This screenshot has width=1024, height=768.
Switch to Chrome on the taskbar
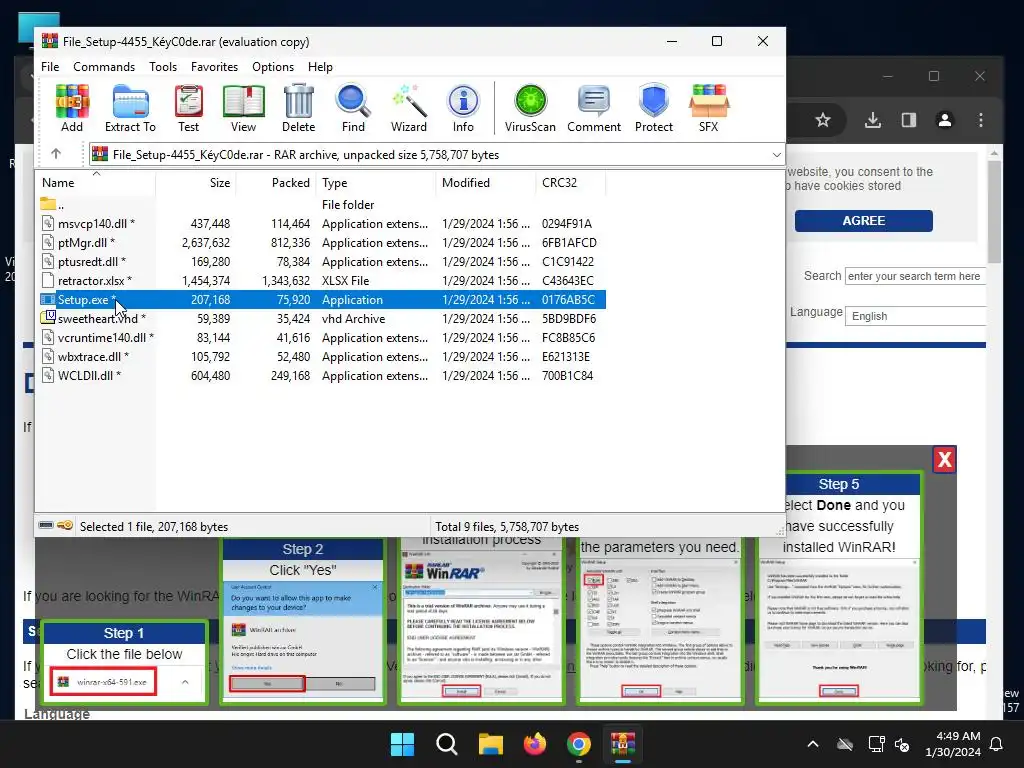(x=579, y=744)
